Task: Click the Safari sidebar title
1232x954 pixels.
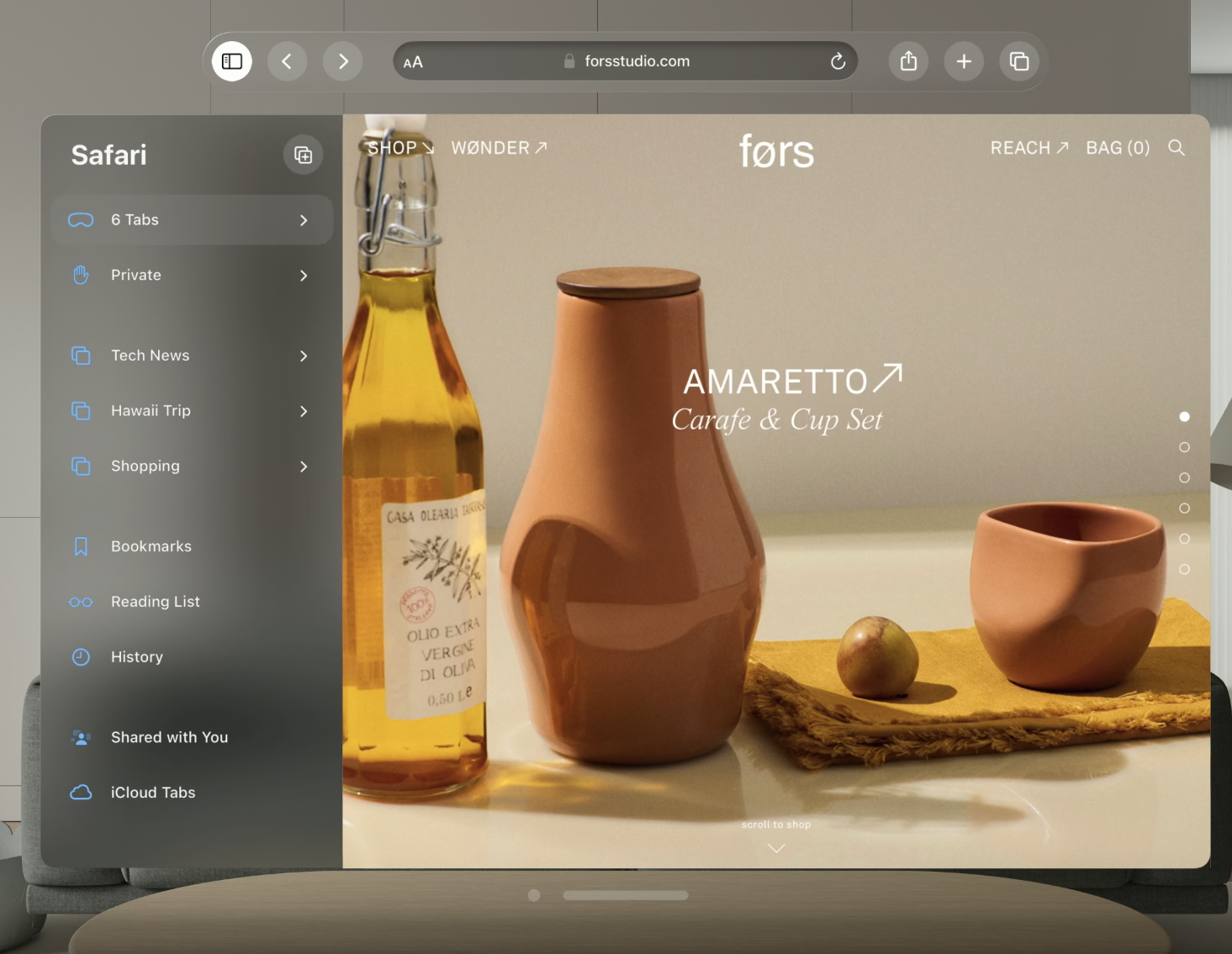Action: [108, 155]
